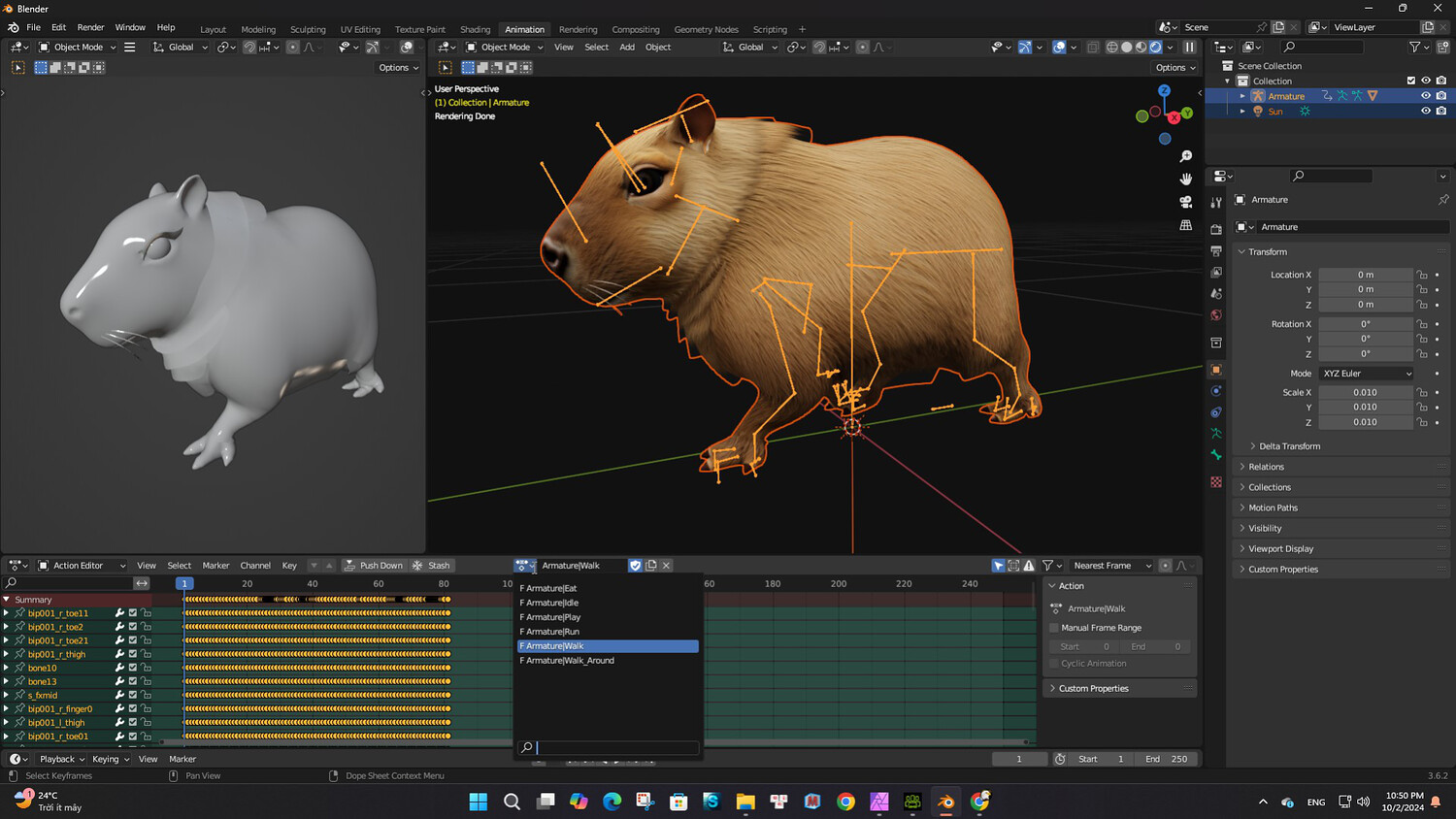Open Google Chrome from the taskbar

tap(845, 802)
